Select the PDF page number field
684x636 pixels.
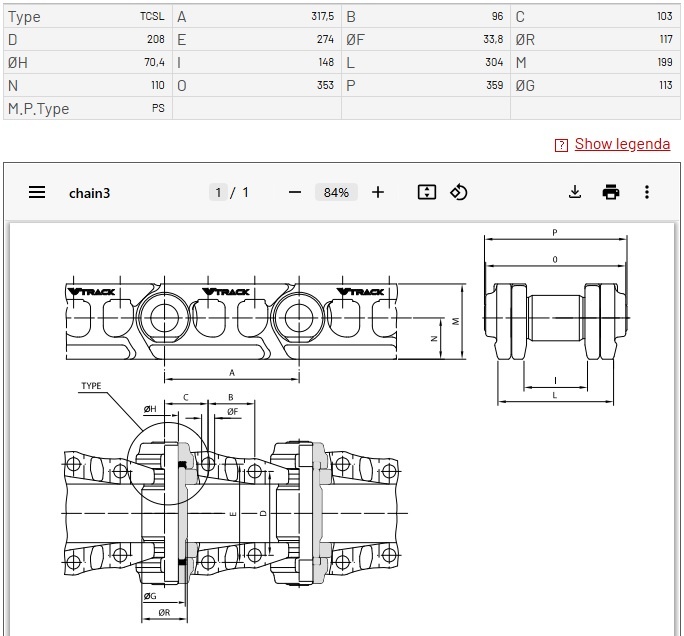(x=218, y=192)
